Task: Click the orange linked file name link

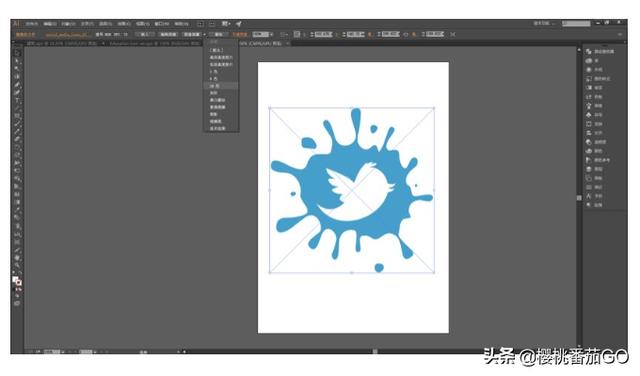Action: click(67, 35)
